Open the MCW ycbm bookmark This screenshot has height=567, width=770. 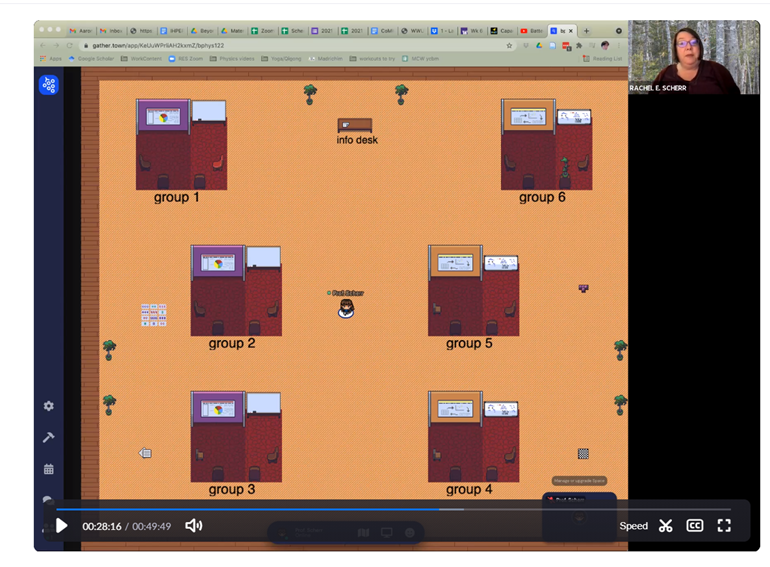tap(420, 58)
